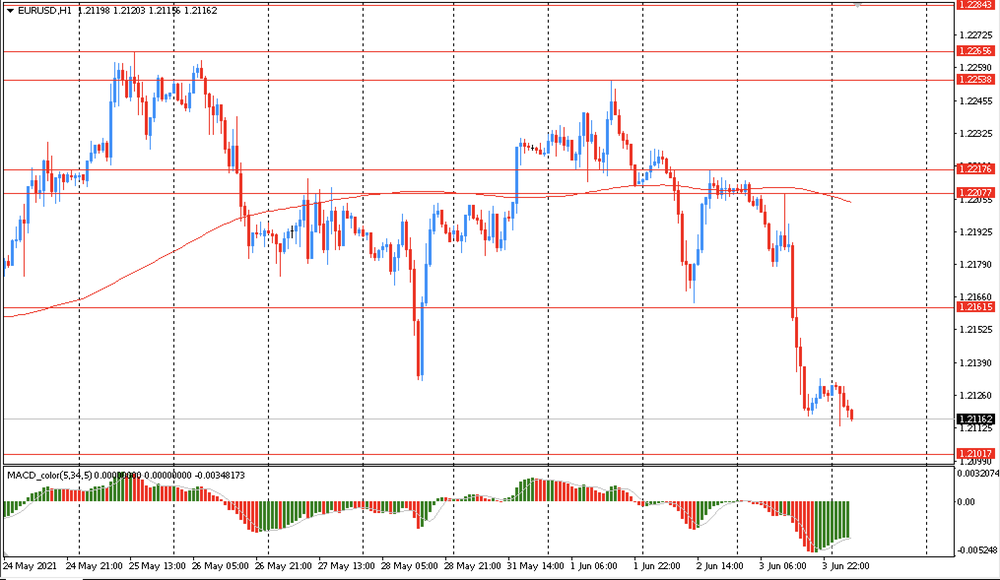Open the dropdown arrow beside EURUSD,H1

click(10, 10)
